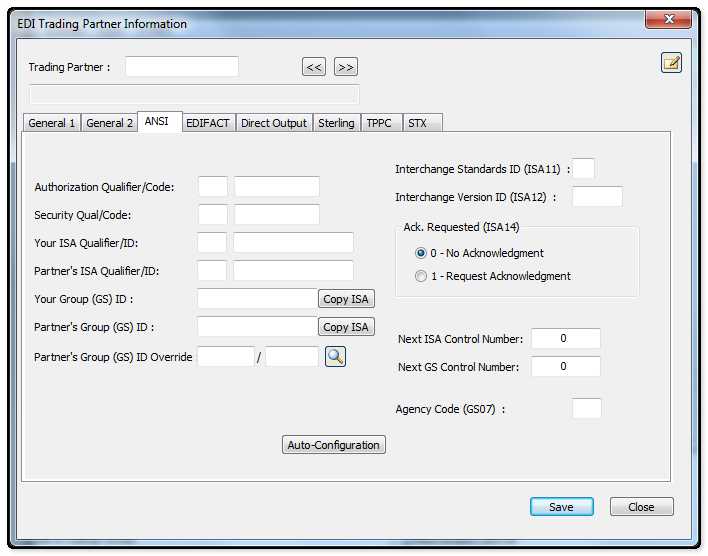
Task: Click the magnifier lookup icon
Action: tap(335, 356)
